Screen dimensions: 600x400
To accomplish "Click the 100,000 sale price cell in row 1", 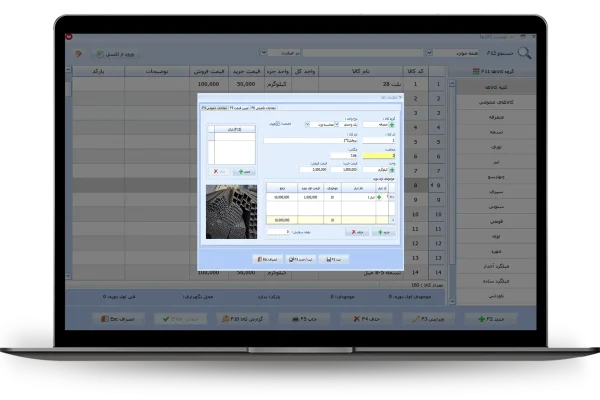I will point(209,84).
